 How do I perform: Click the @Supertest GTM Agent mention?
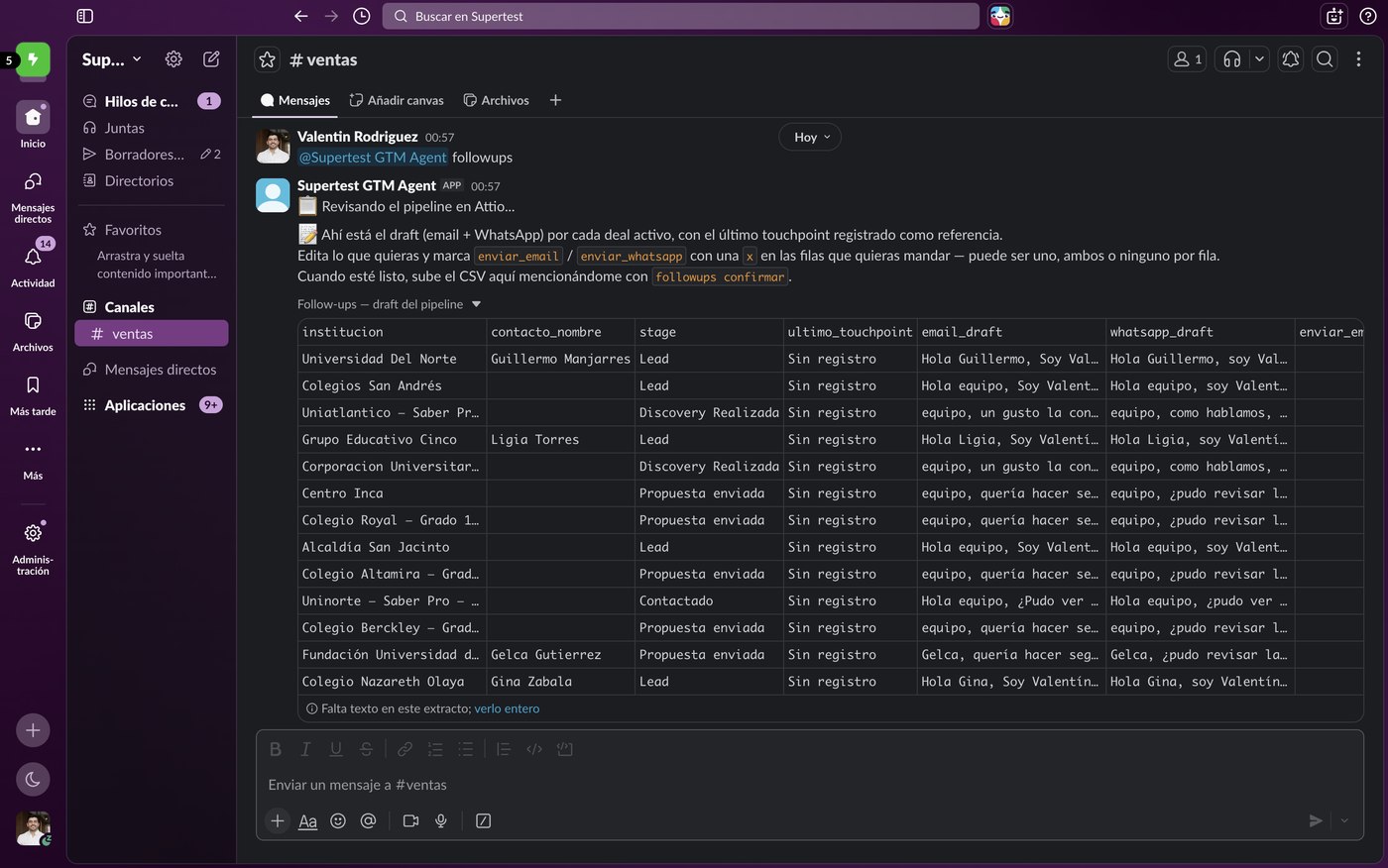click(373, 158)
